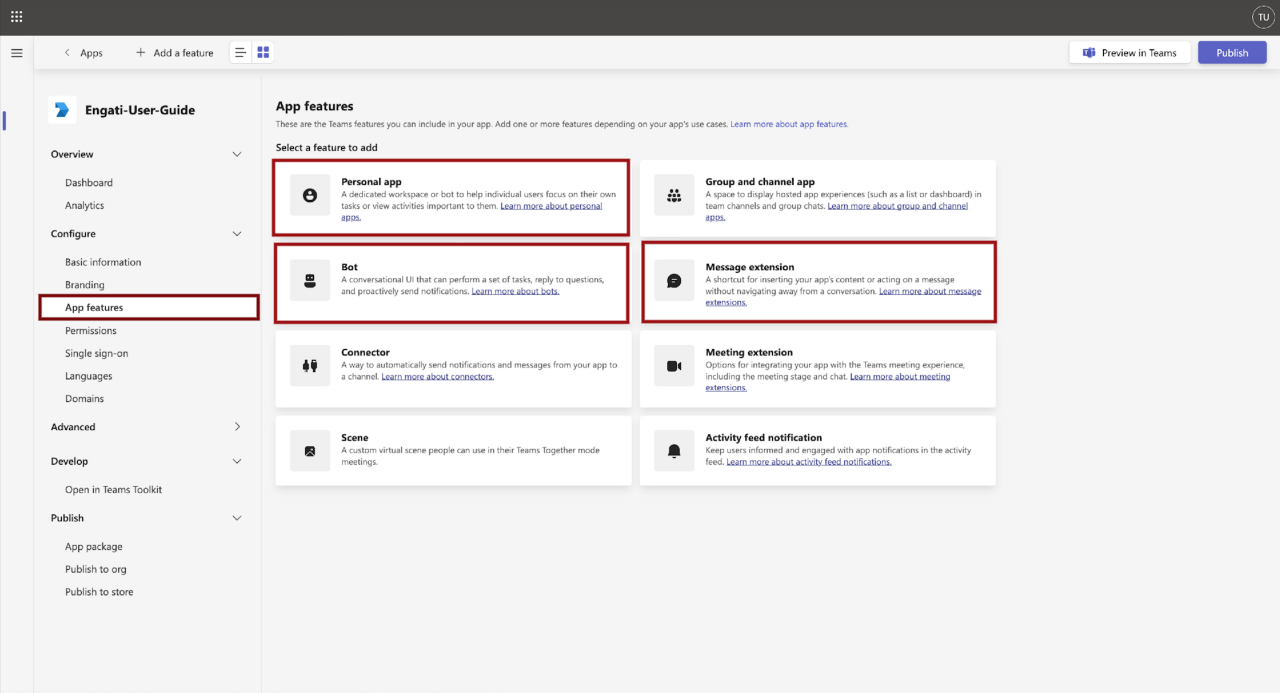This screenshot has width=1280, height=693.
Task: Open Analytics in the sidebar
Action: (x=85, y=205)
